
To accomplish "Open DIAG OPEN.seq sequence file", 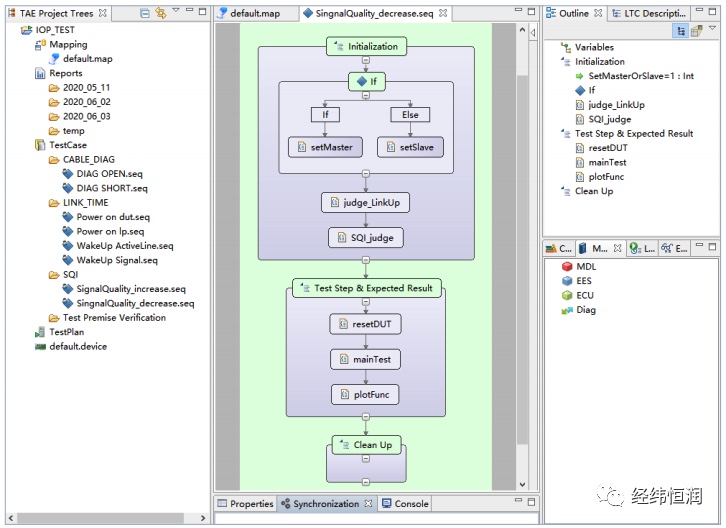I will (x=103, y=174).
